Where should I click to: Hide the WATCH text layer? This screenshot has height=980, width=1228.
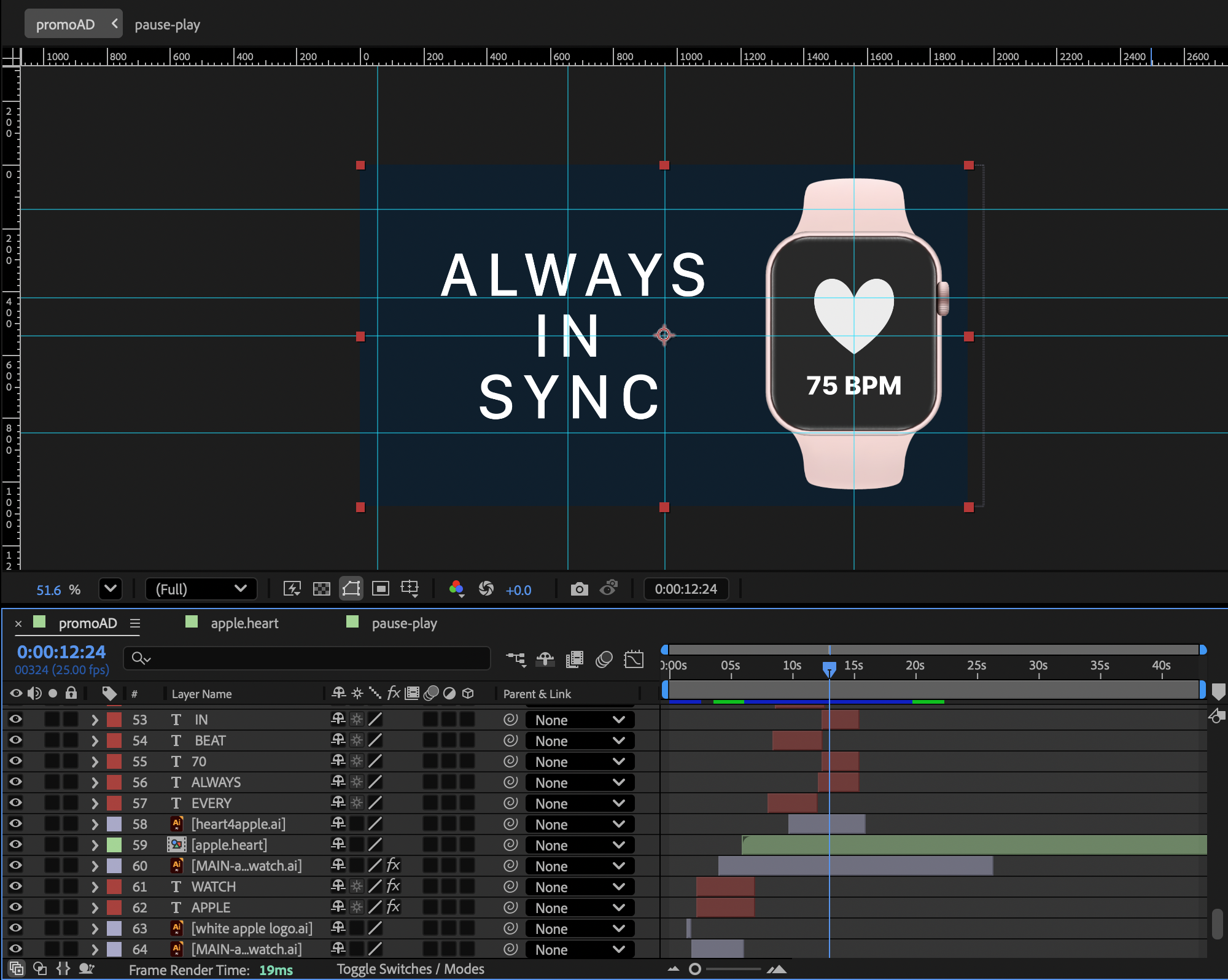coord(16,886)
